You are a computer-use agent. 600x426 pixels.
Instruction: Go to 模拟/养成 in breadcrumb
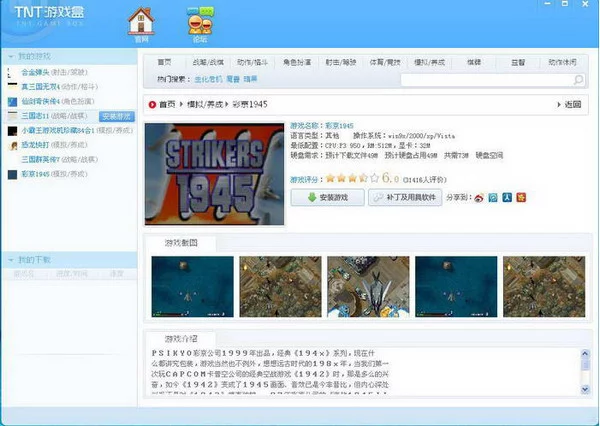205,104
